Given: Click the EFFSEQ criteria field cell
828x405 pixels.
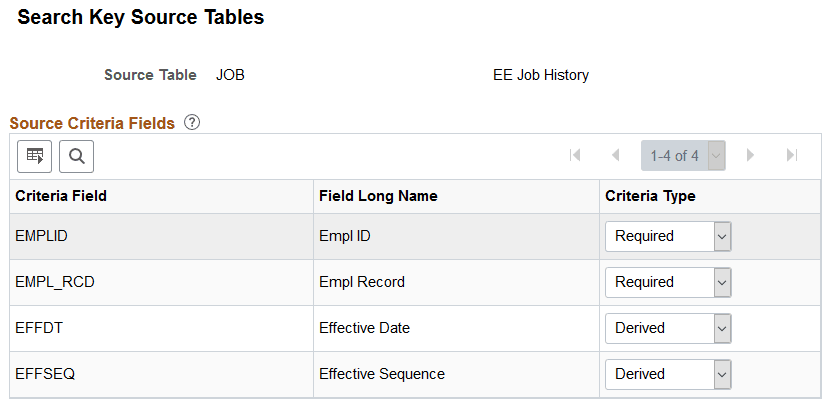Looking at the screenshot, I should click(45, 374).
